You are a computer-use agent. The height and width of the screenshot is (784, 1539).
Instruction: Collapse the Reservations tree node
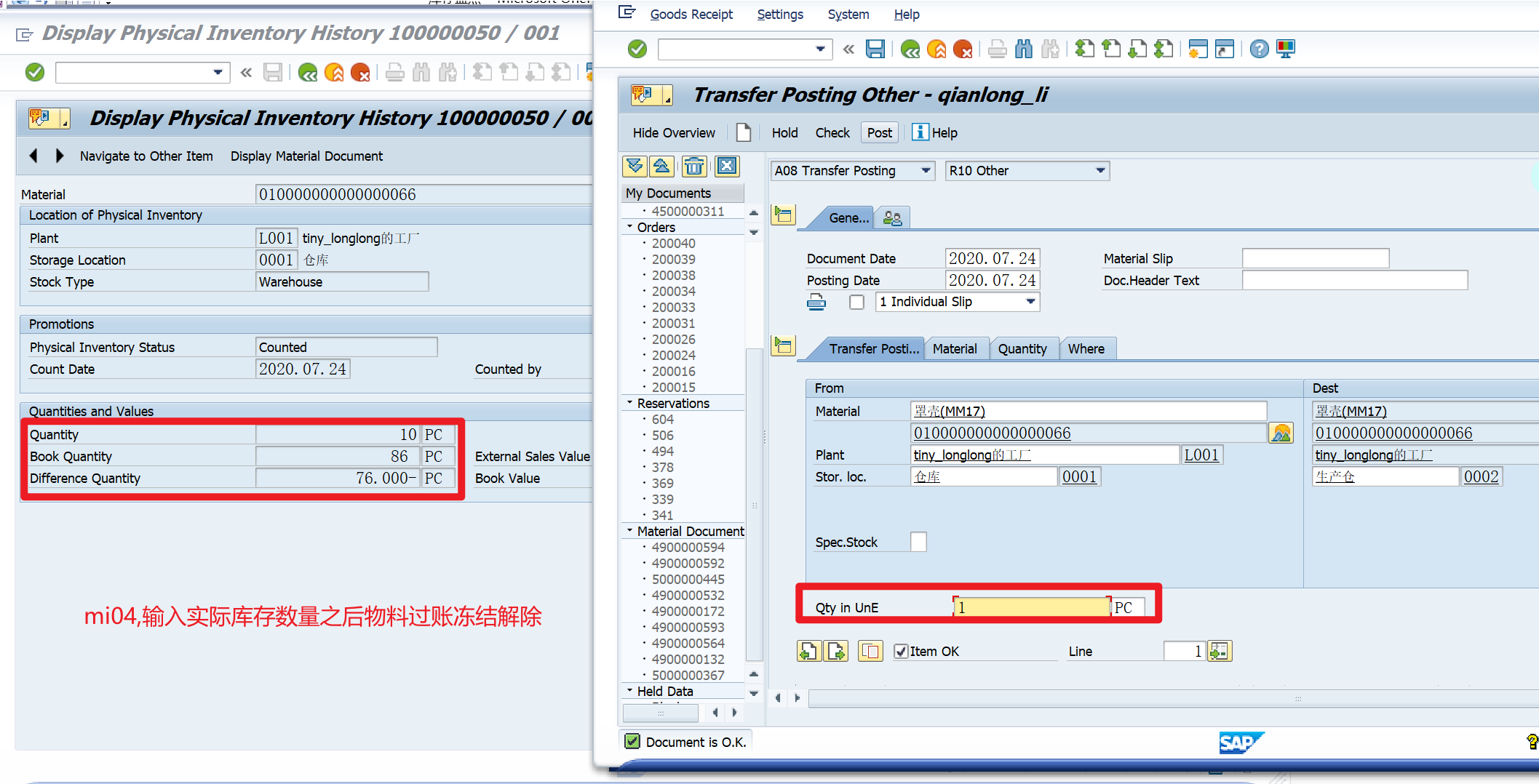click(630, 403)
